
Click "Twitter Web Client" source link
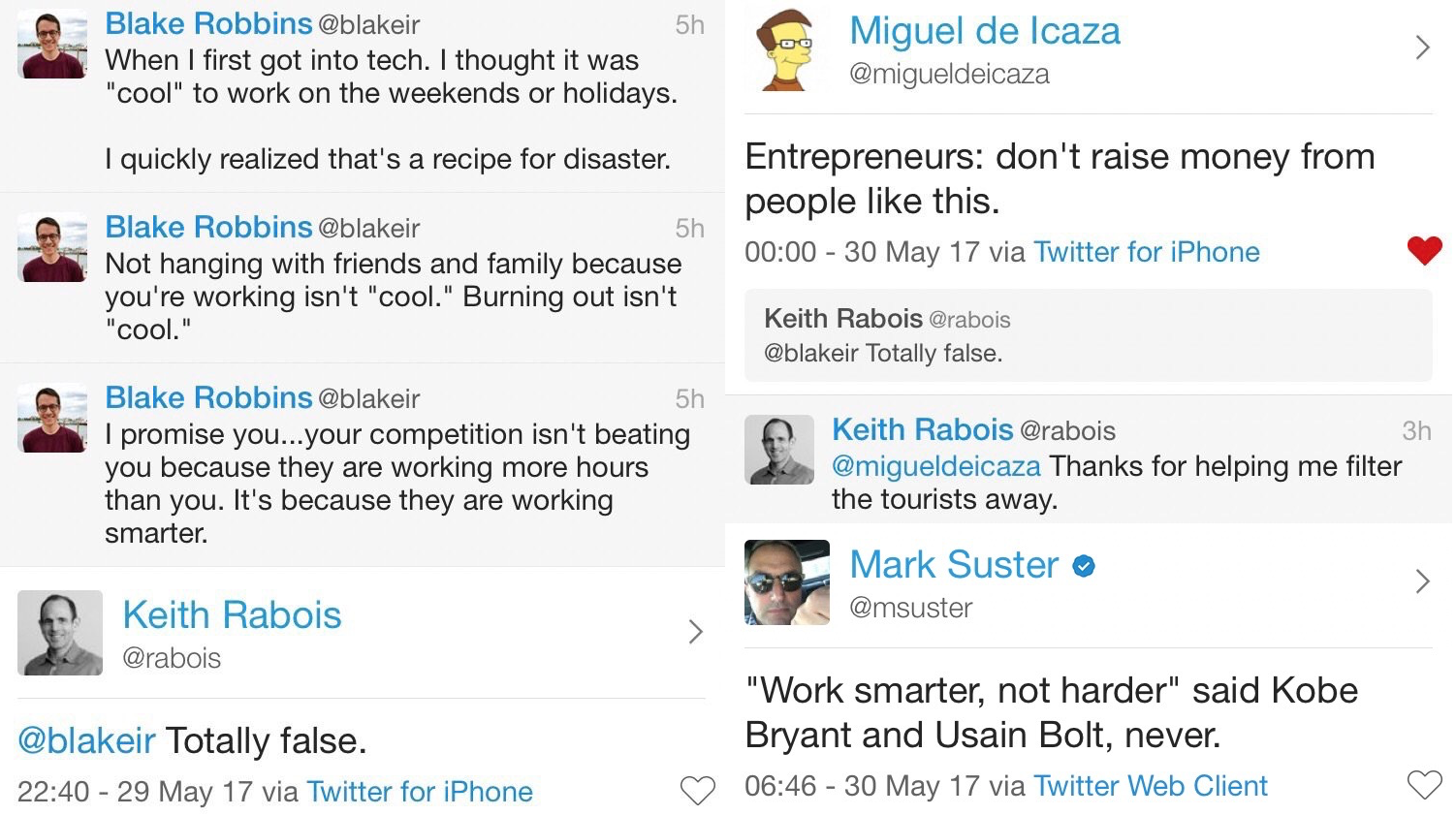[1150, 786]
